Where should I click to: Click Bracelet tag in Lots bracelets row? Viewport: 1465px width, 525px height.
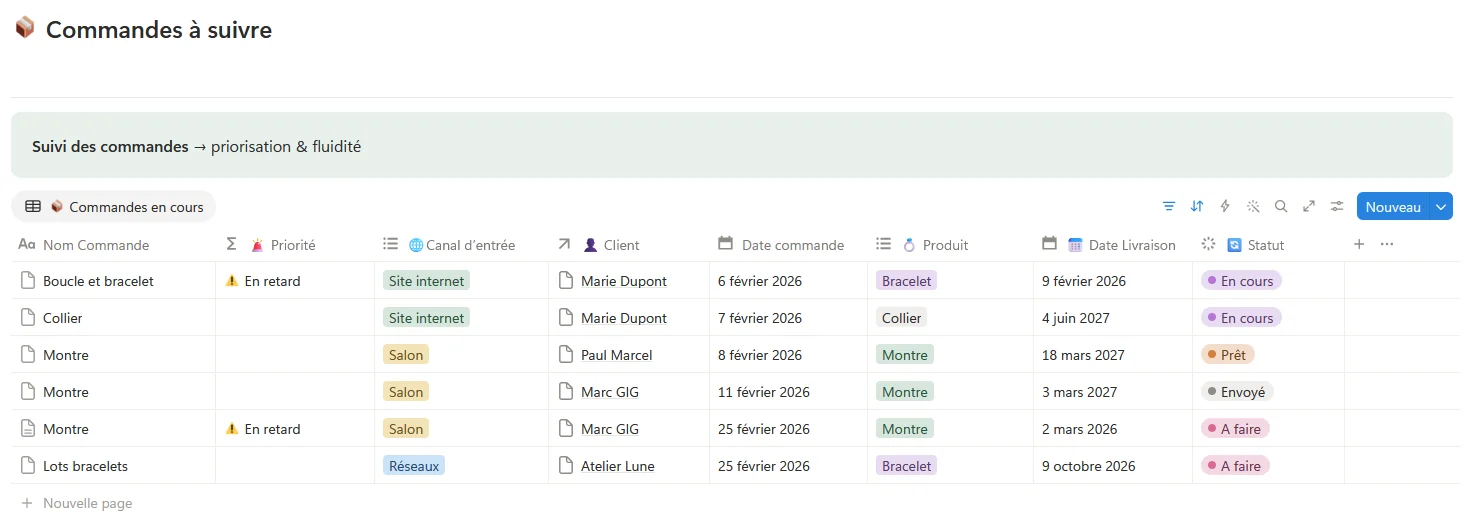pos(906,466)
